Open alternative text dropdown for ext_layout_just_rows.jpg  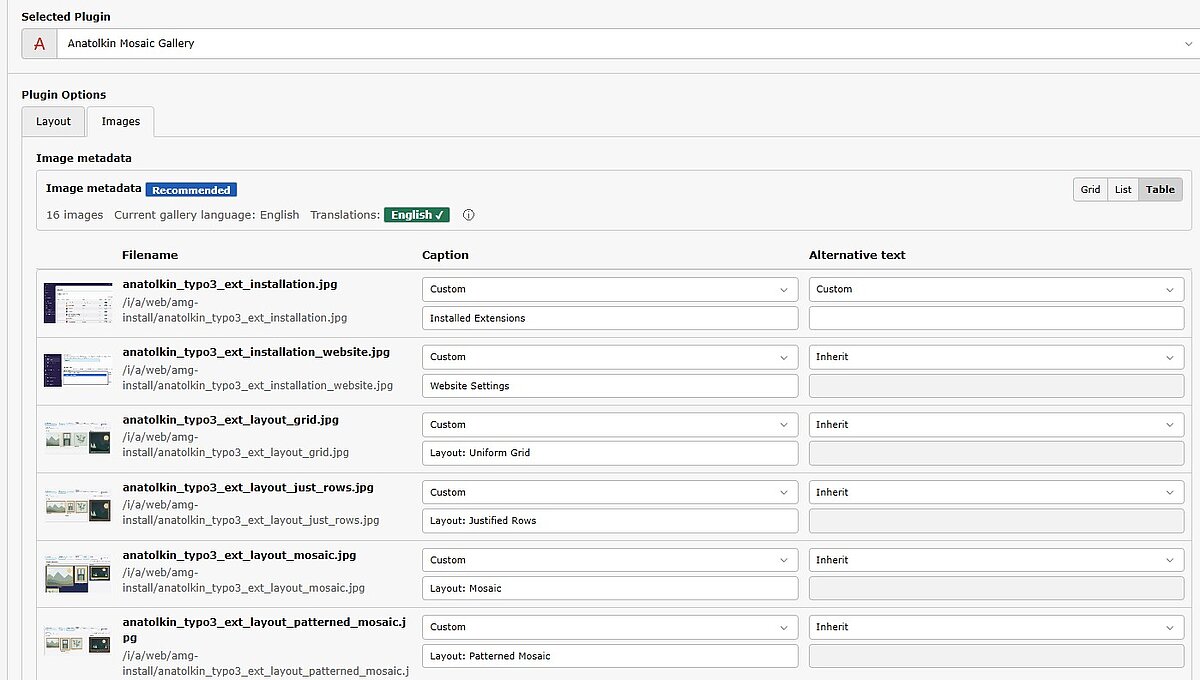point(996,492)
